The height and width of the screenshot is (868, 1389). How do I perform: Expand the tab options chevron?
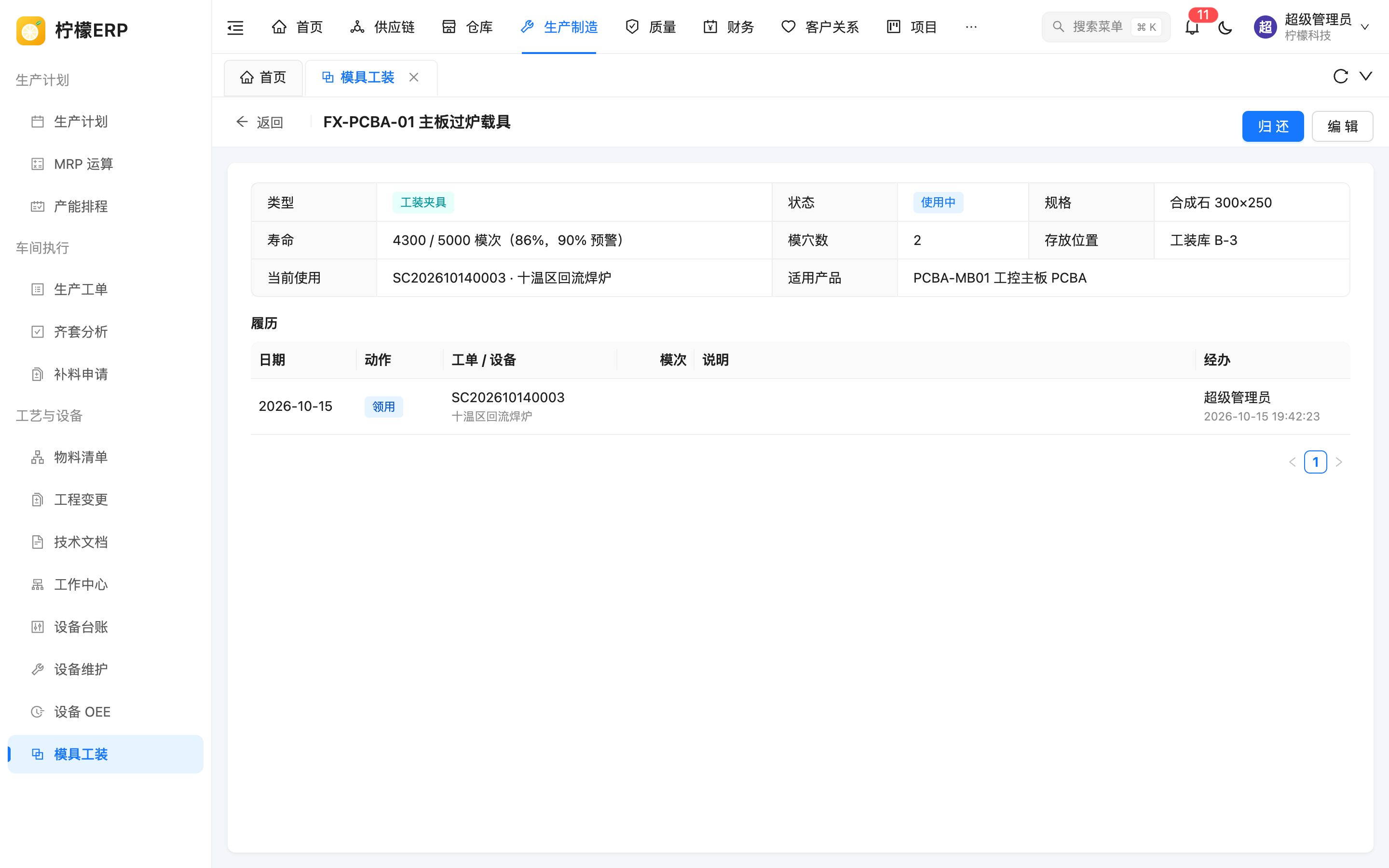pyautogui.click(x=1366, y=76)
